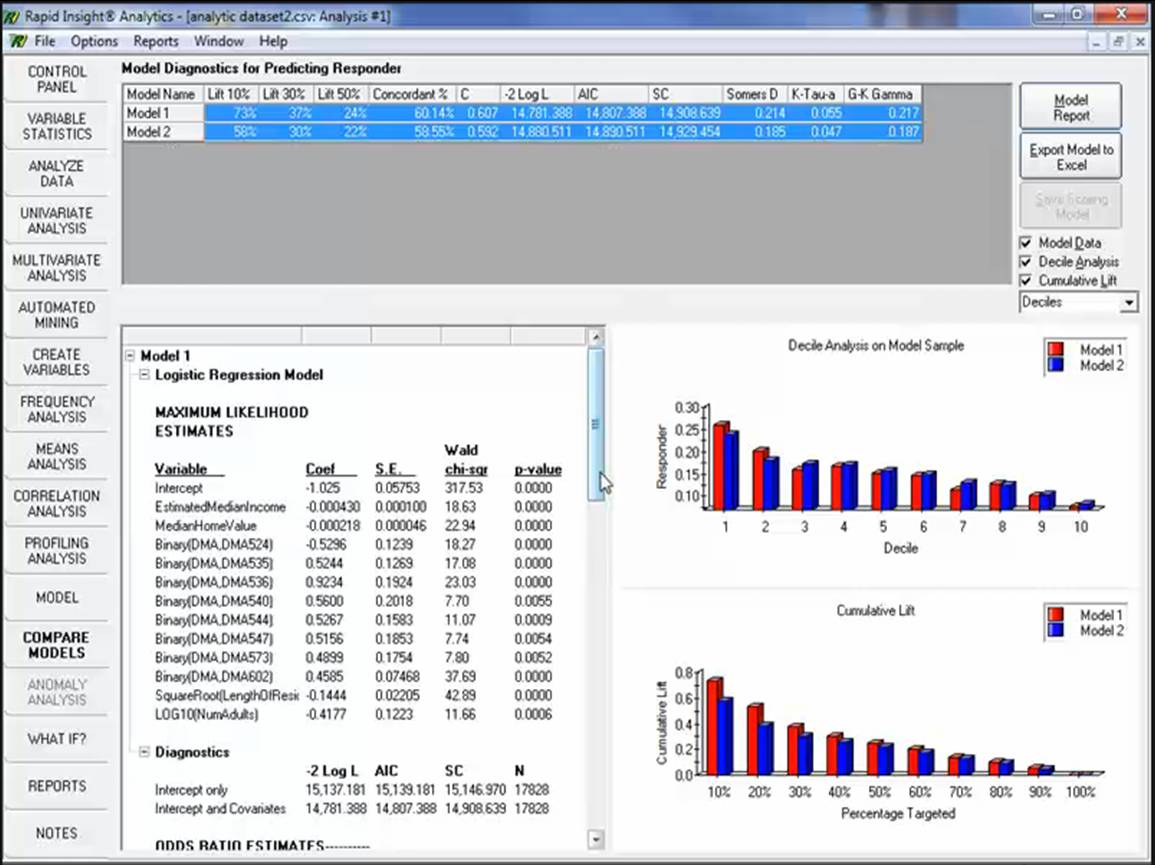Open the Automated Mining panel
This screenshot has width=1155, height=865.
(57, 314)
